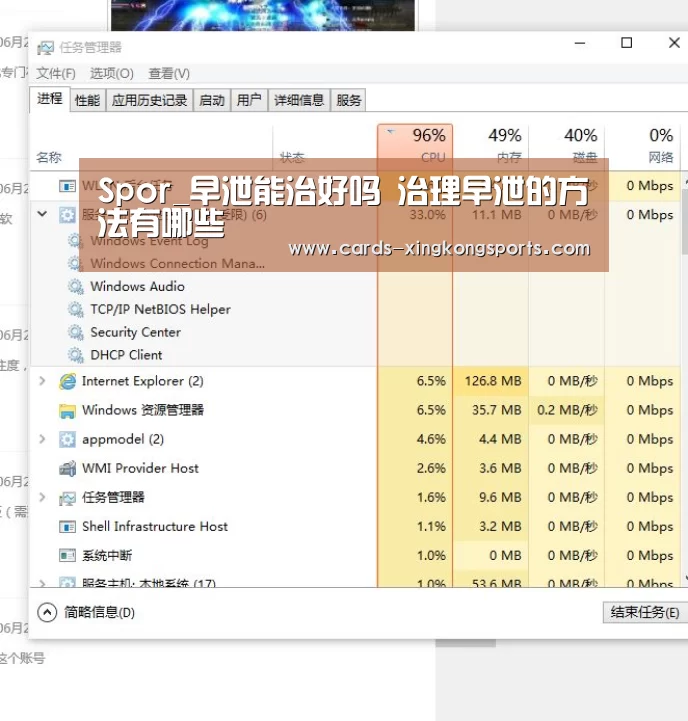Select the TCP/IP NetBIOS Helper service
This screenshot has width=688, height=721.
(x=160, y=309)
